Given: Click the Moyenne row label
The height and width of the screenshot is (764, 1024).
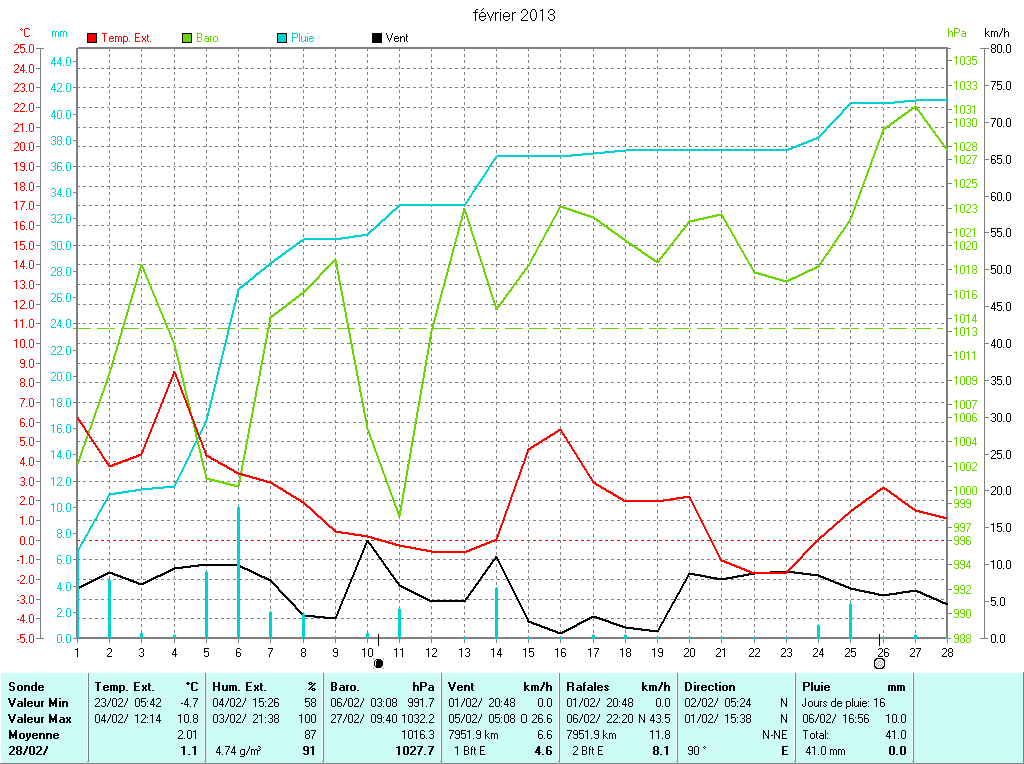Looking at the screenshot, I should click(x=33, y=735).
